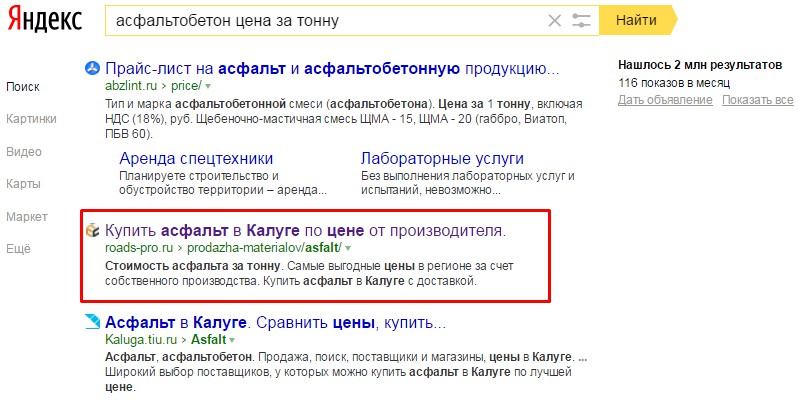This screenshot has height=405, width=799.
Task: Expand the abzlint.ru price/ dropdown arrow
Action: point(208,86)
